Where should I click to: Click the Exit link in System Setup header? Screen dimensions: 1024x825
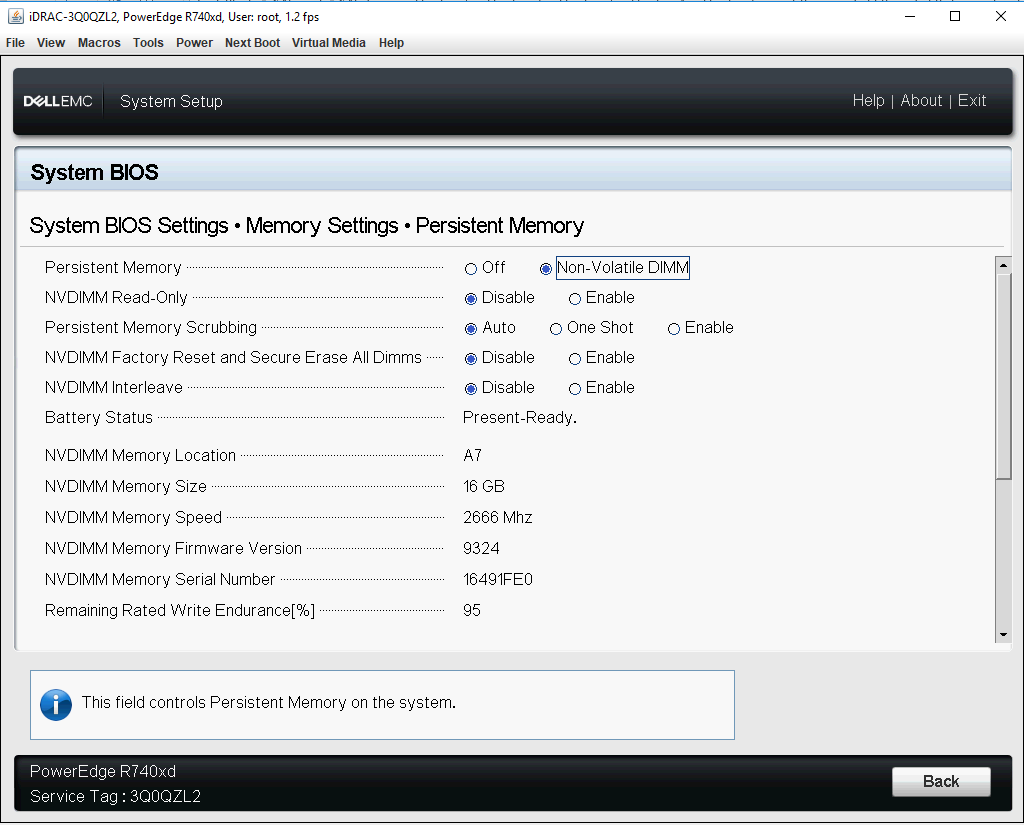[971, 101]
